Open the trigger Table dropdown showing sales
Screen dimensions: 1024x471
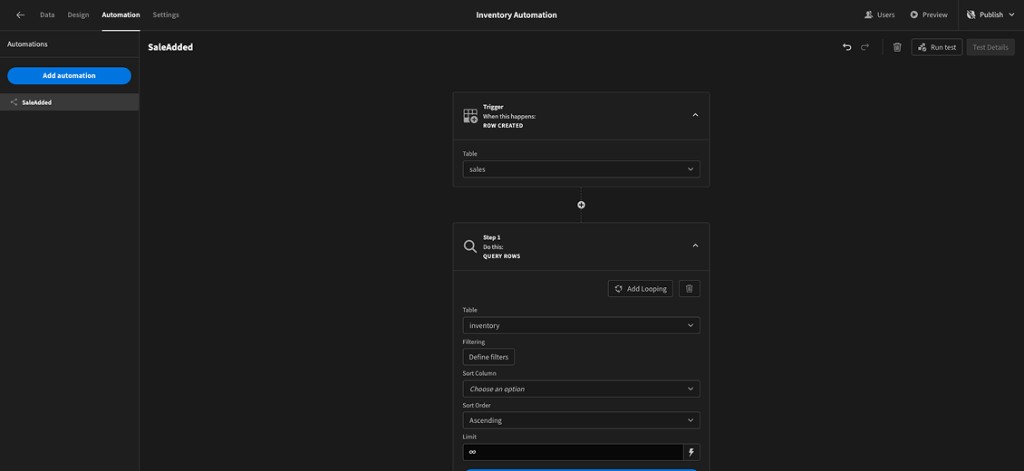[x=581, y=169]
